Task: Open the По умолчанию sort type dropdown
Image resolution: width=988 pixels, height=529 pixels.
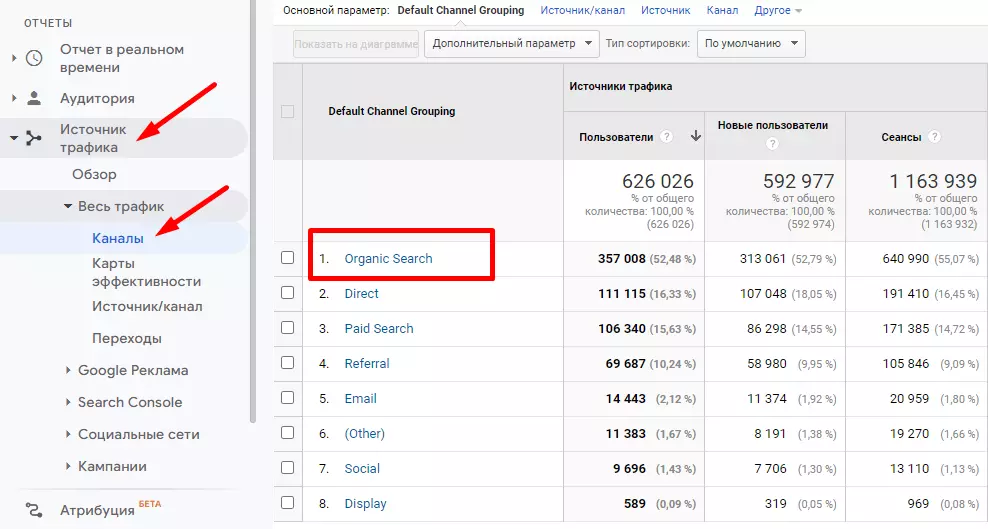Action: pyautogui.click(x=750, y=44)
